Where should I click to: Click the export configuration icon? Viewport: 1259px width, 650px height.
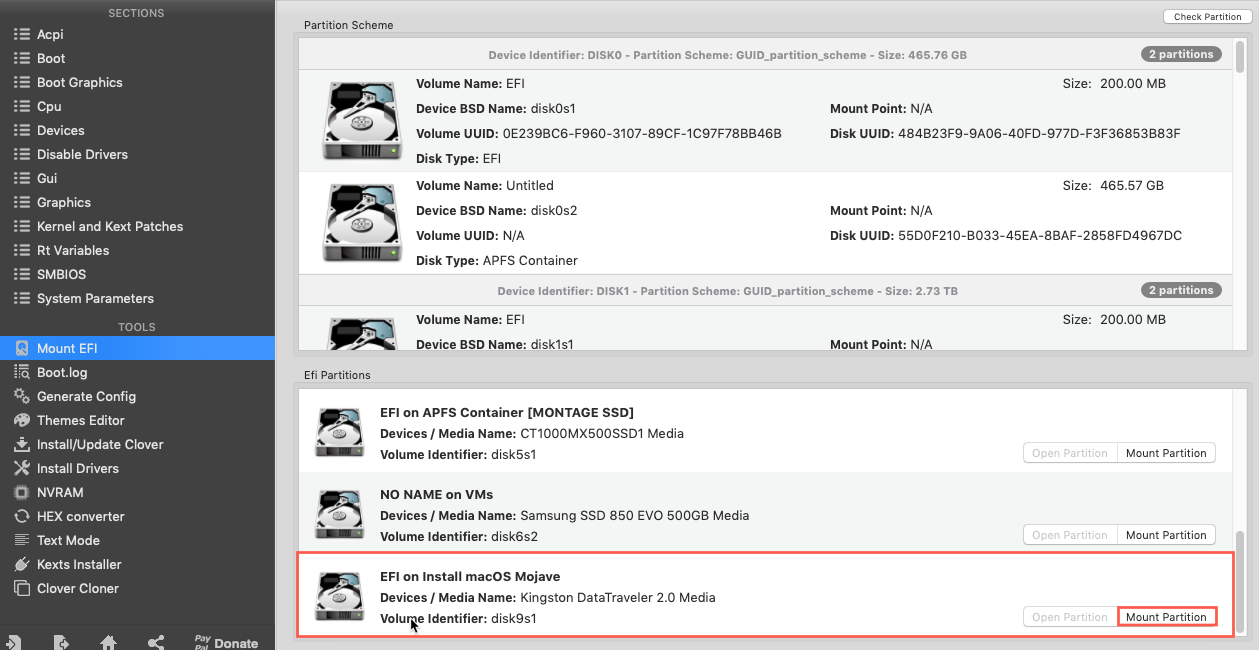click(x=62, y=642)
